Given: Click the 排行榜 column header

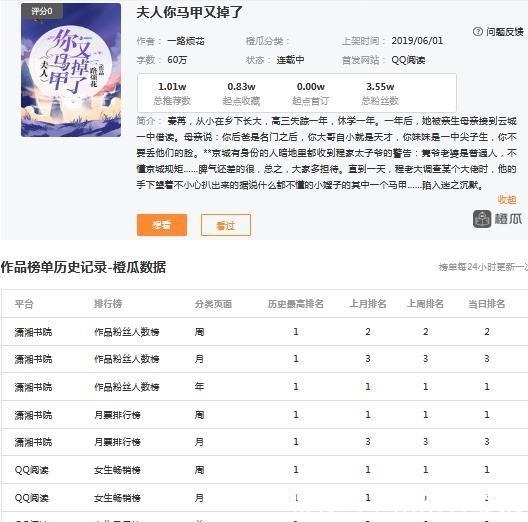Looking at the screenshot, I should pos(108,304).
